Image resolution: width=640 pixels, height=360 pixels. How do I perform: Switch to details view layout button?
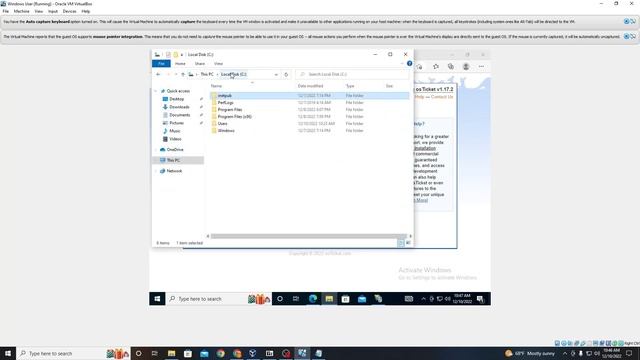pyautogui.click(x=401, y=243)
